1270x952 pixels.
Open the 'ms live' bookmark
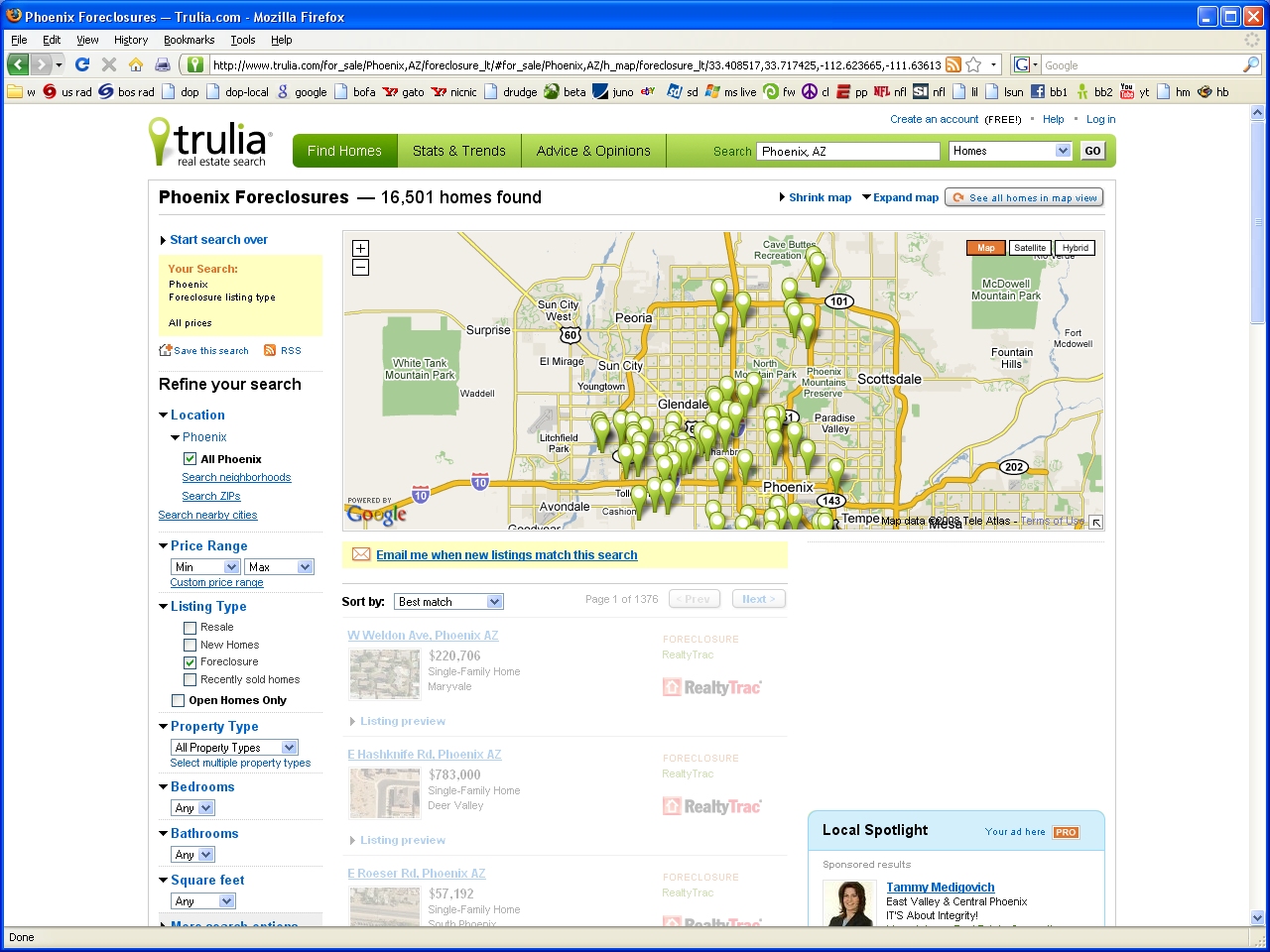click(730, 92)
